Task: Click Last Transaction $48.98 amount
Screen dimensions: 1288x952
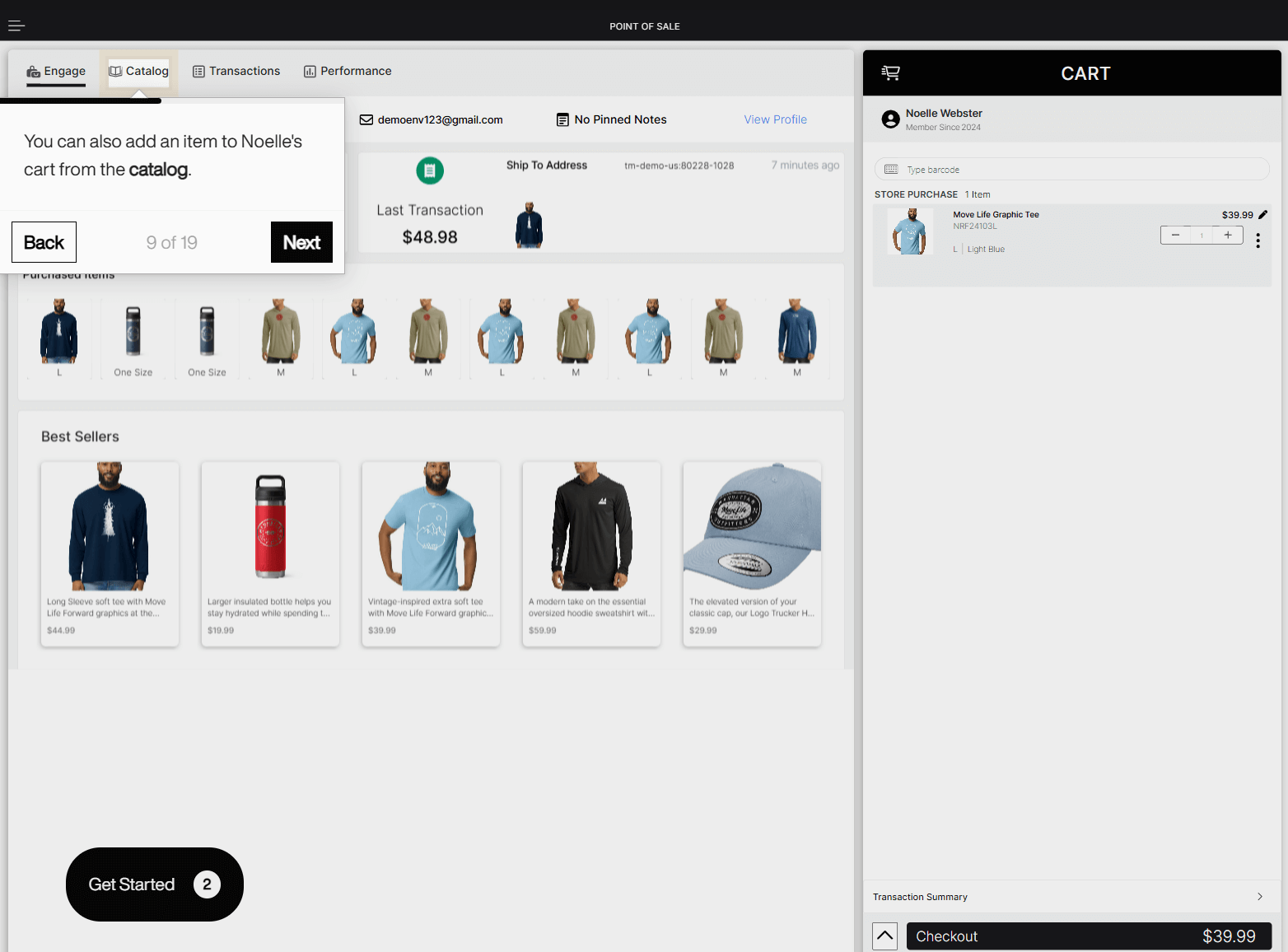Action: tap(430, 237)
